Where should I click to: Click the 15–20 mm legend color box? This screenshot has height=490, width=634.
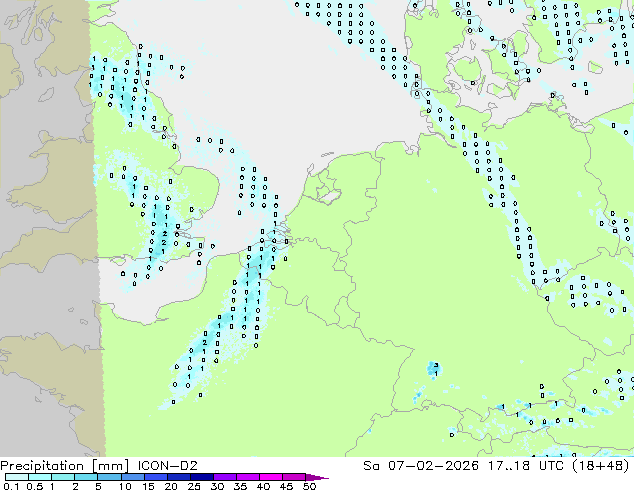[155, 477]
